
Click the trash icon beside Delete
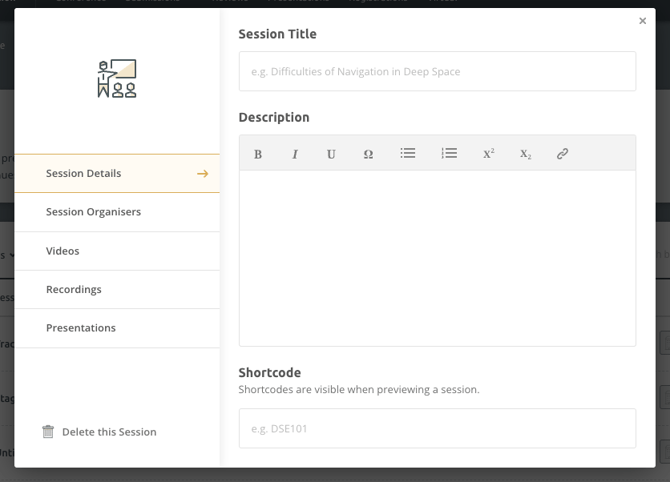point(48,432)
